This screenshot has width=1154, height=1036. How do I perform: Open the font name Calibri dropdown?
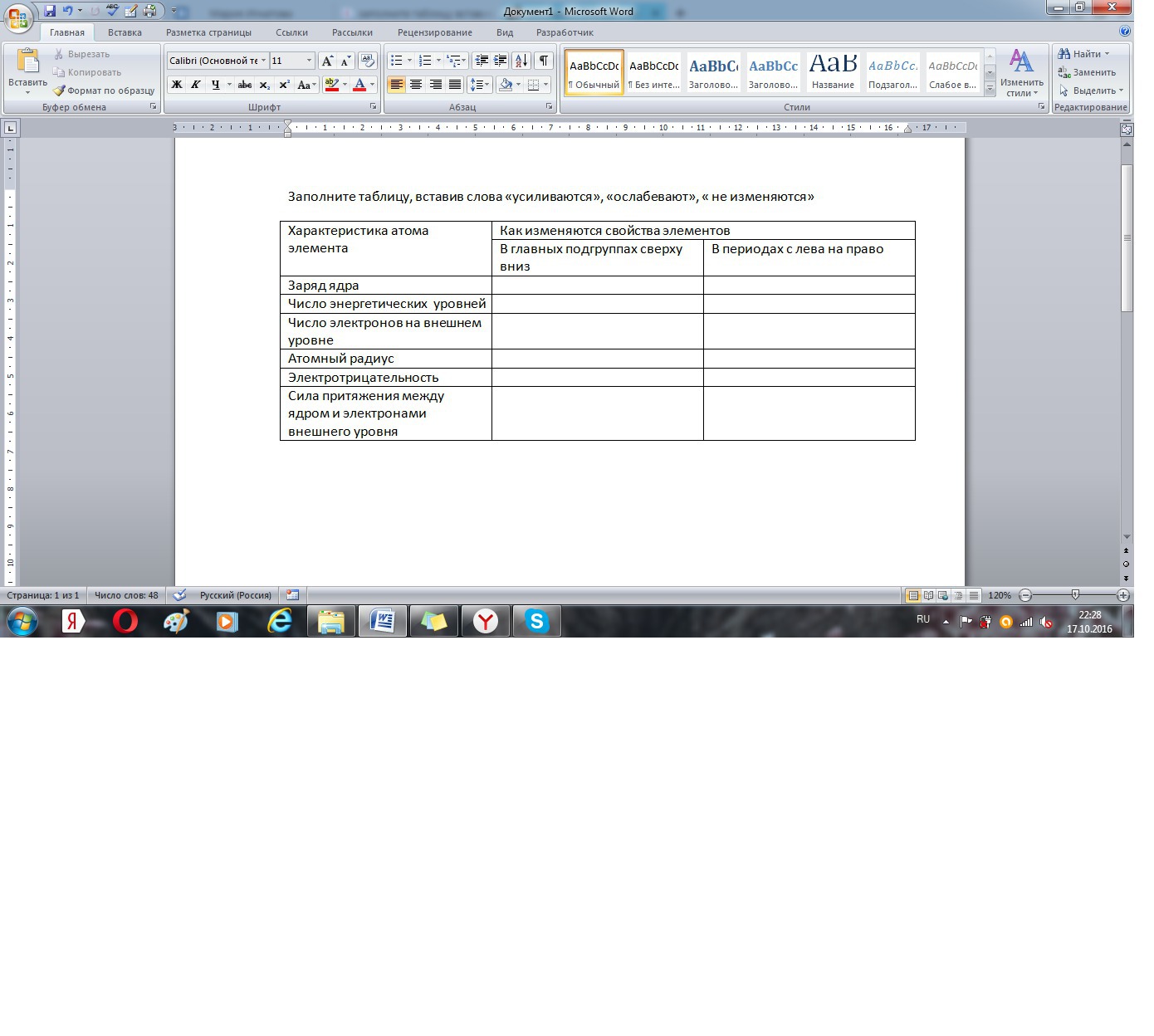(x=263, y=61)
